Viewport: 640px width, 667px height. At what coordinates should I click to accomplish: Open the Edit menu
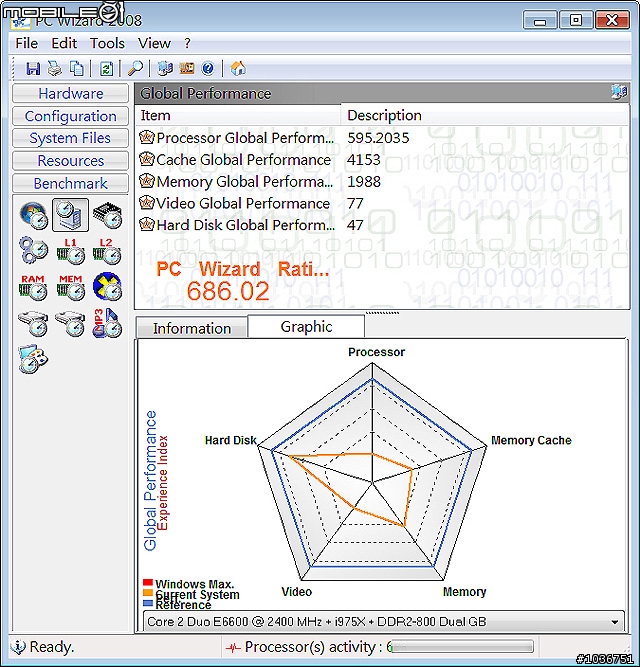coord(64,43)
